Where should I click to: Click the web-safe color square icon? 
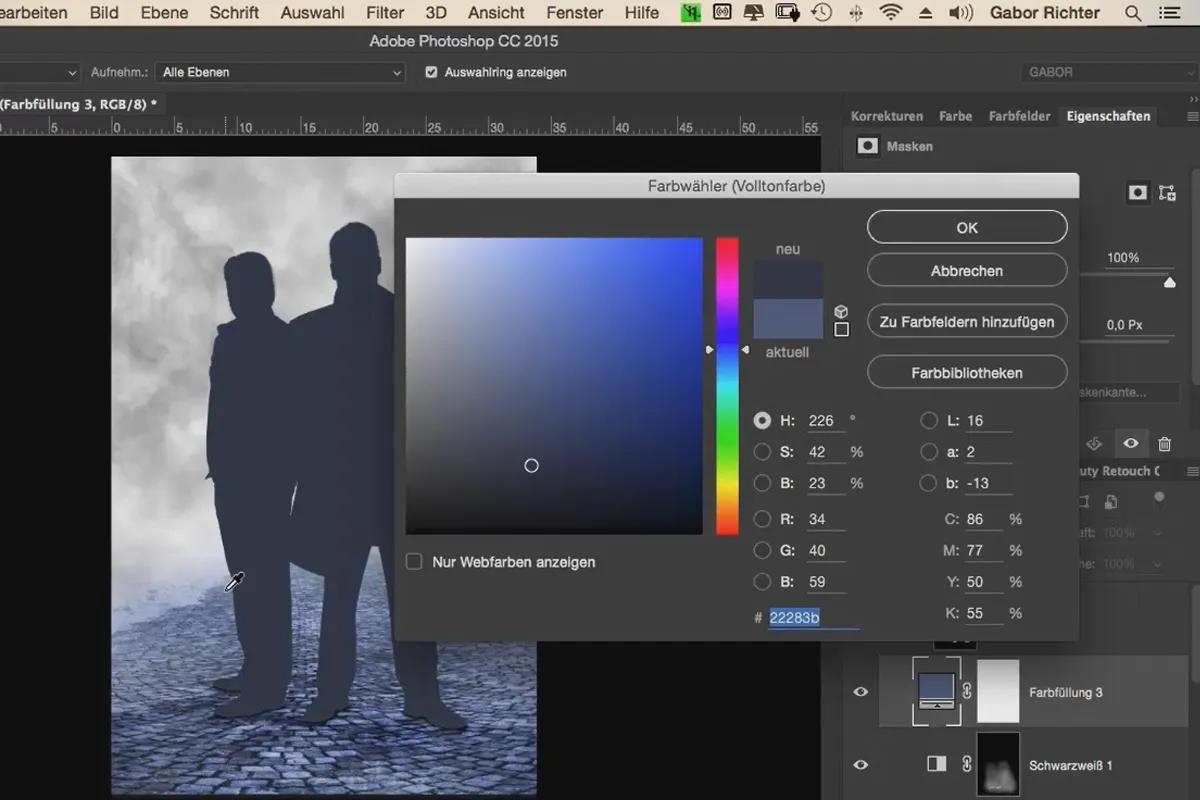842,329
